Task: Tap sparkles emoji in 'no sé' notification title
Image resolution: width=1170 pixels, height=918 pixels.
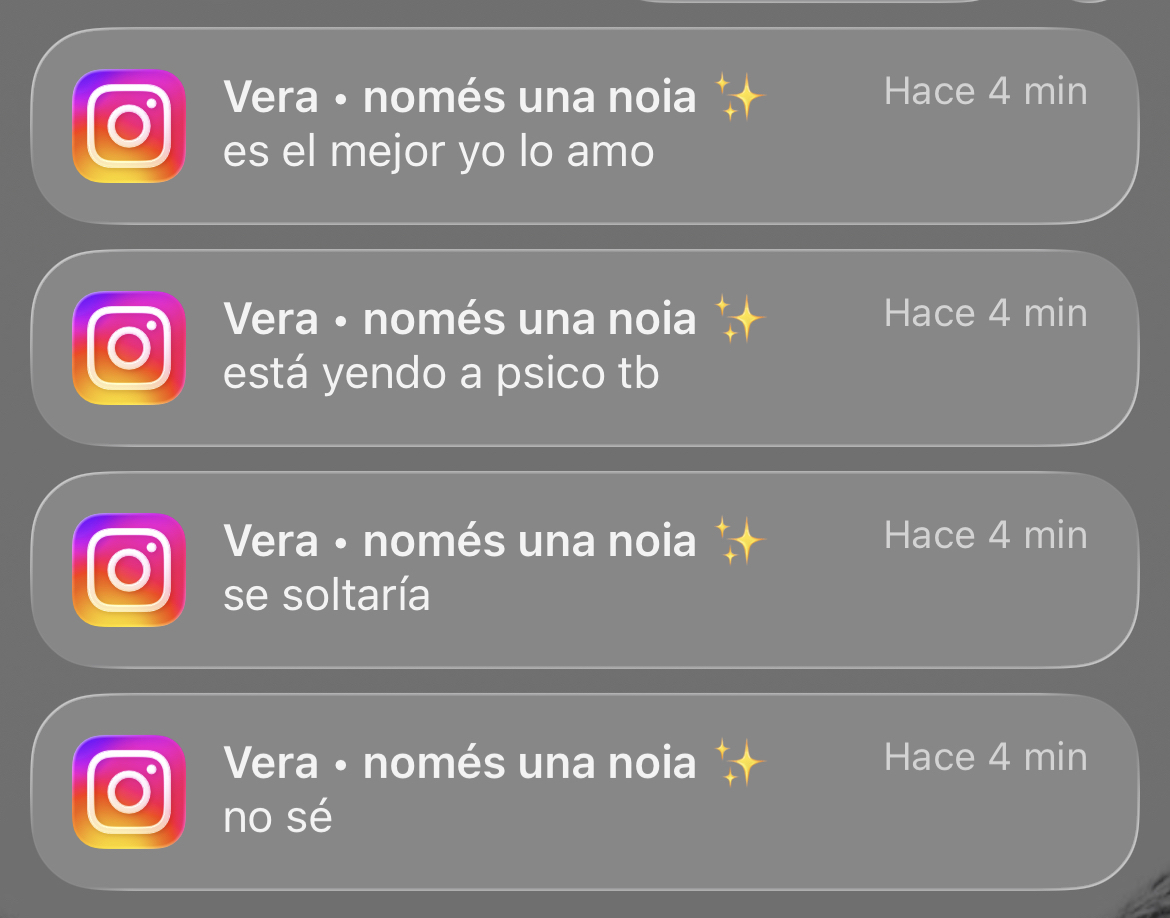Action: tap(739, 762)
